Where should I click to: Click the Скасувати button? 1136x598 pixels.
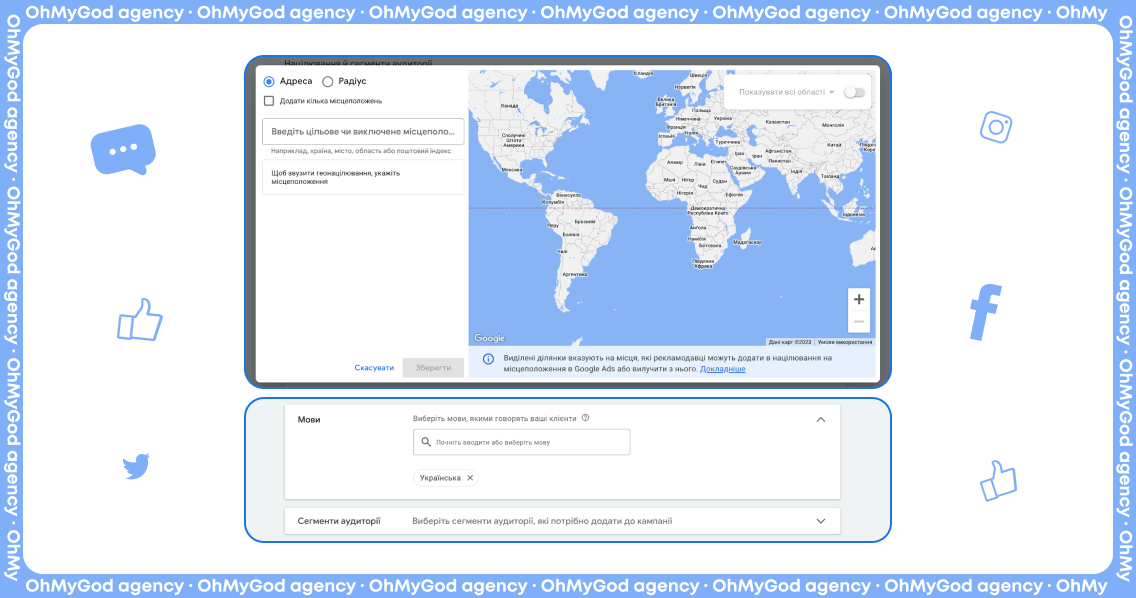(x=374, y=368)
